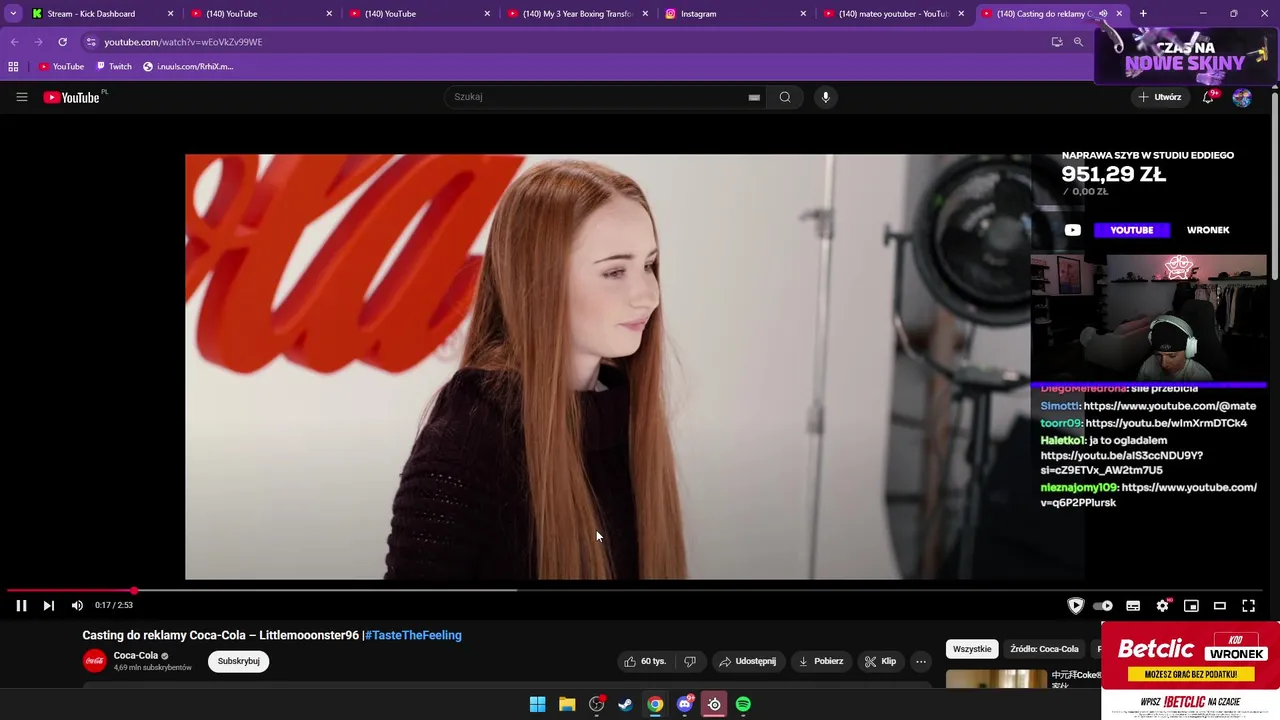Open YouTube notifications bell
Screen dimensions: 1280x720
click(x=1209, y=97)
